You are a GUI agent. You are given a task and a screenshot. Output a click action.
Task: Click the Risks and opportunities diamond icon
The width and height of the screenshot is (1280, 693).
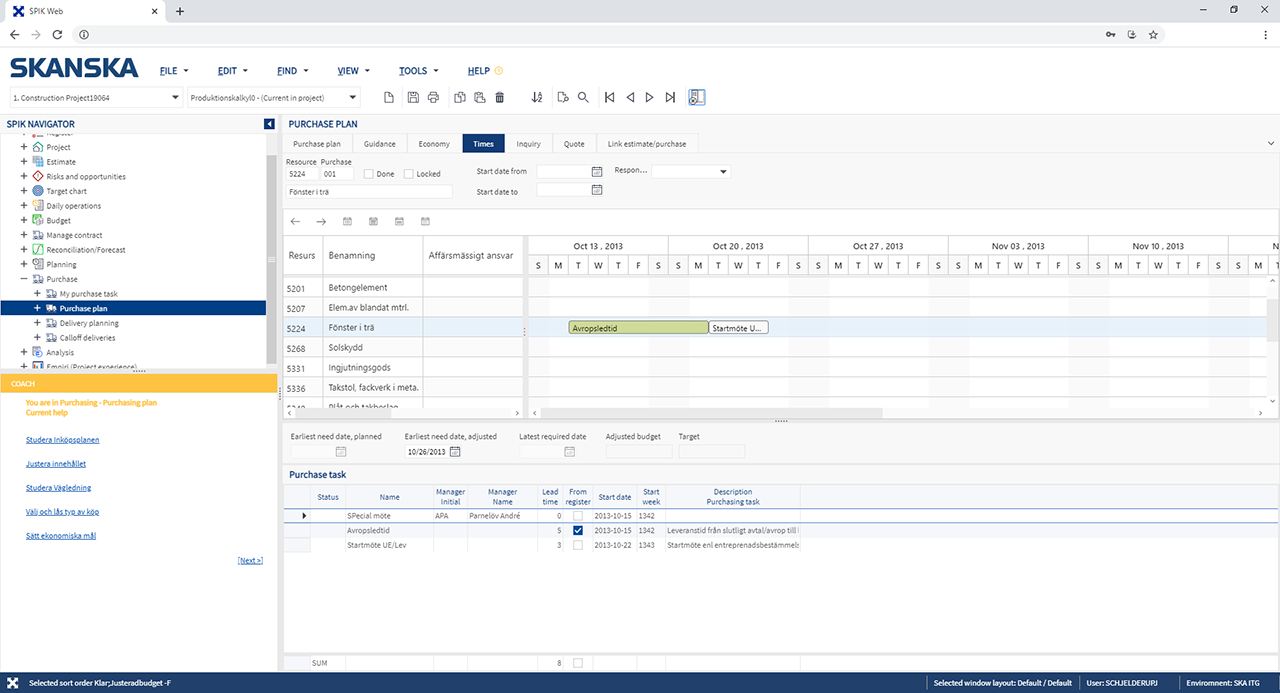(x=38, y=176)
